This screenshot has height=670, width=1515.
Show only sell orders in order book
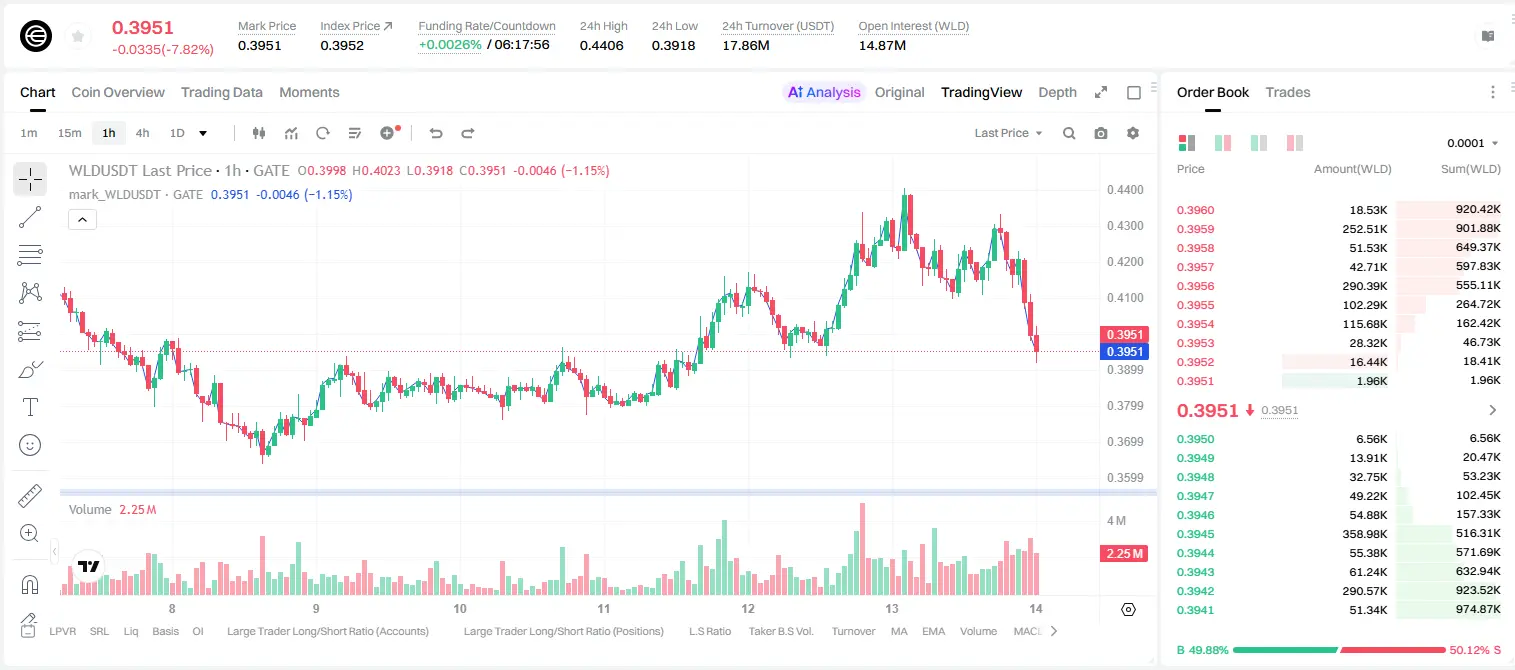coord(1295,143)
